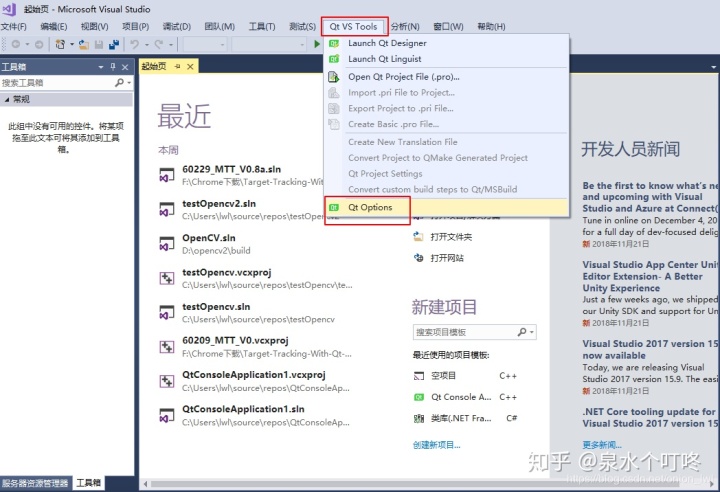Click the 搜索工具箱 search field
This screenshot has width=720, height=492.
pos(57,83)
